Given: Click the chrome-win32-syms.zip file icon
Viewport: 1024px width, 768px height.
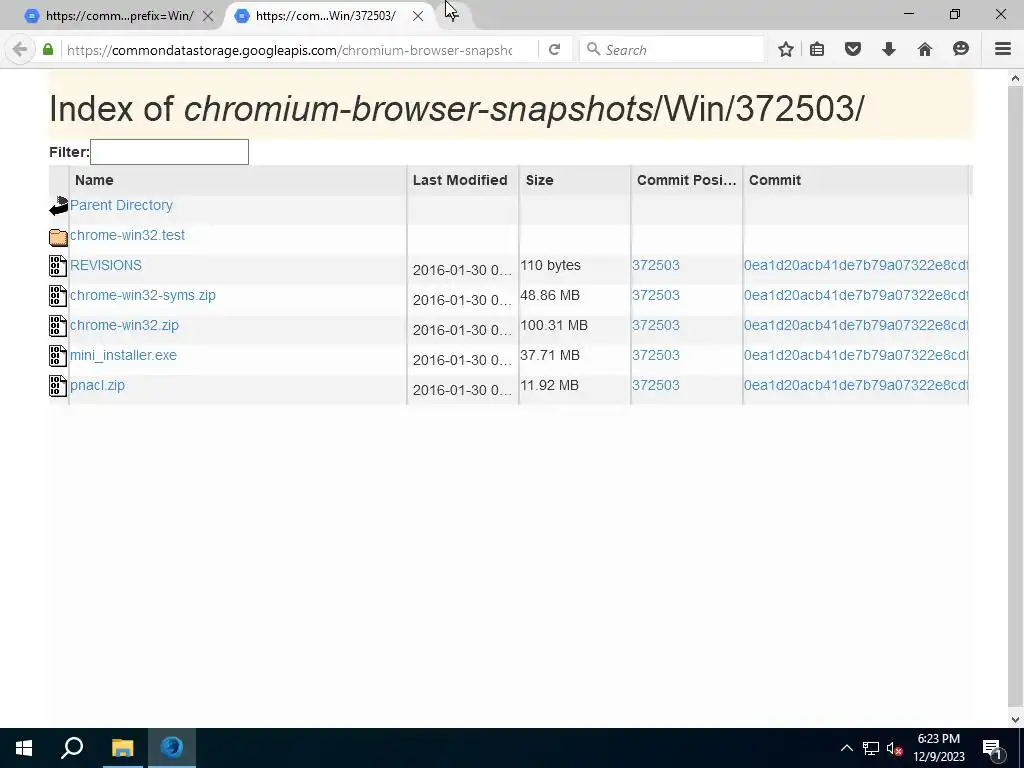Looking at the screenshot, I should pyautogui.click(x=58, y=296).
